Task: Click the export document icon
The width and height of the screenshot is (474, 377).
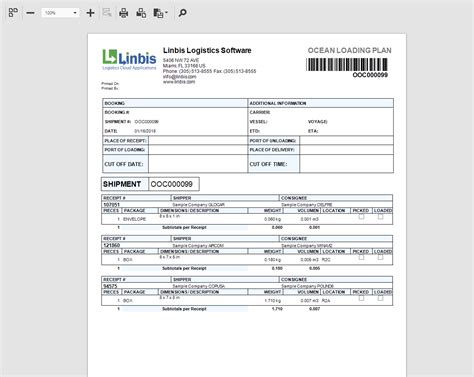Action: [158, 13]
